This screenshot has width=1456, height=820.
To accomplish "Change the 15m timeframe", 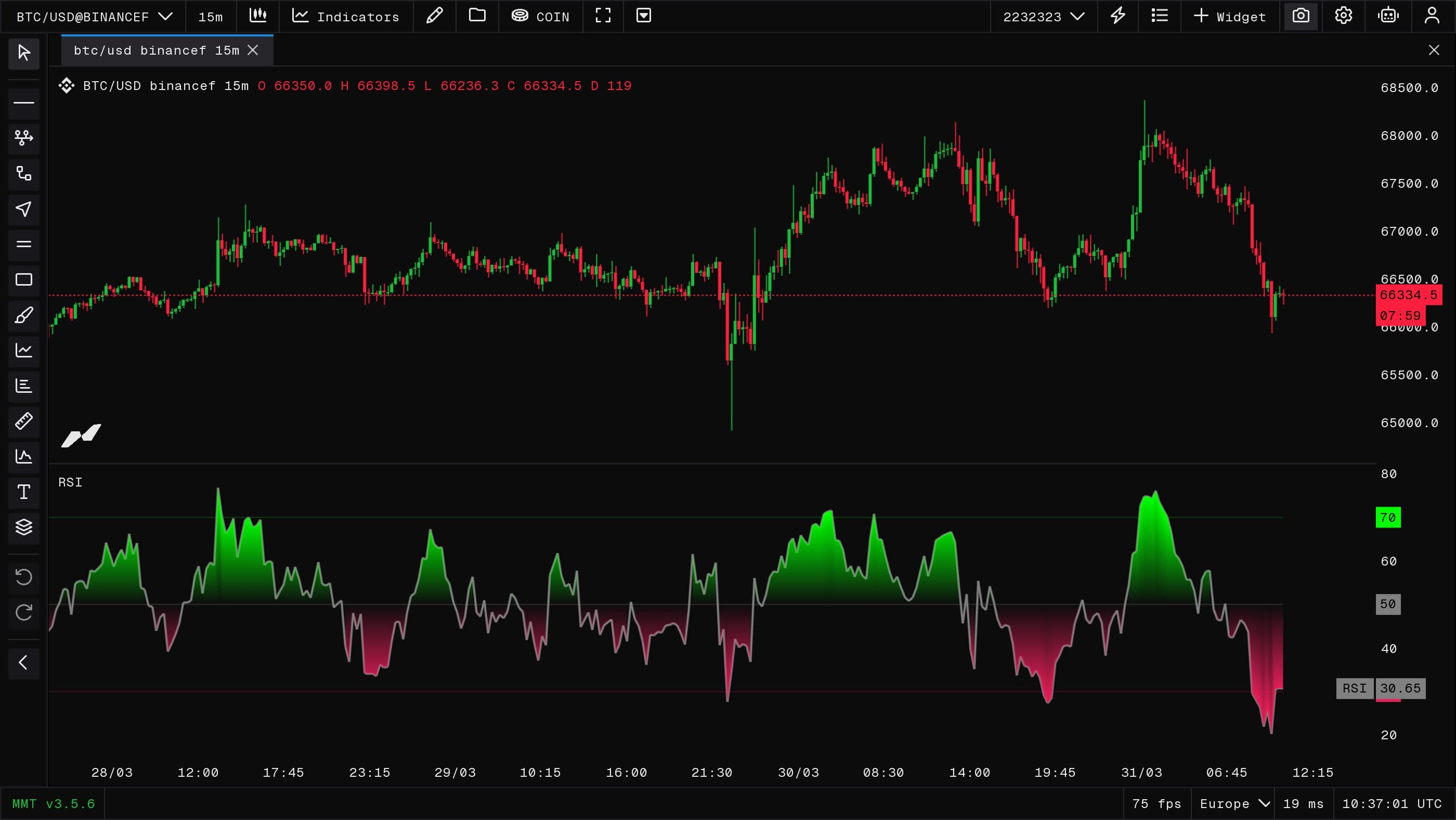I will [211, 17].
